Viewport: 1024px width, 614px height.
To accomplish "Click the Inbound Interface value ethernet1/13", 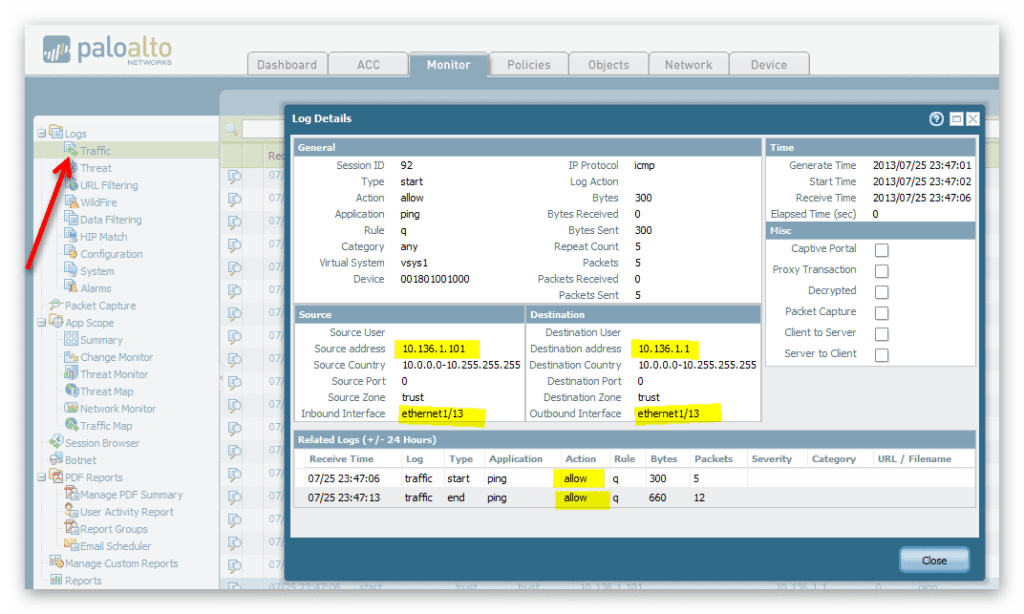I will click(x=432, y=413).
